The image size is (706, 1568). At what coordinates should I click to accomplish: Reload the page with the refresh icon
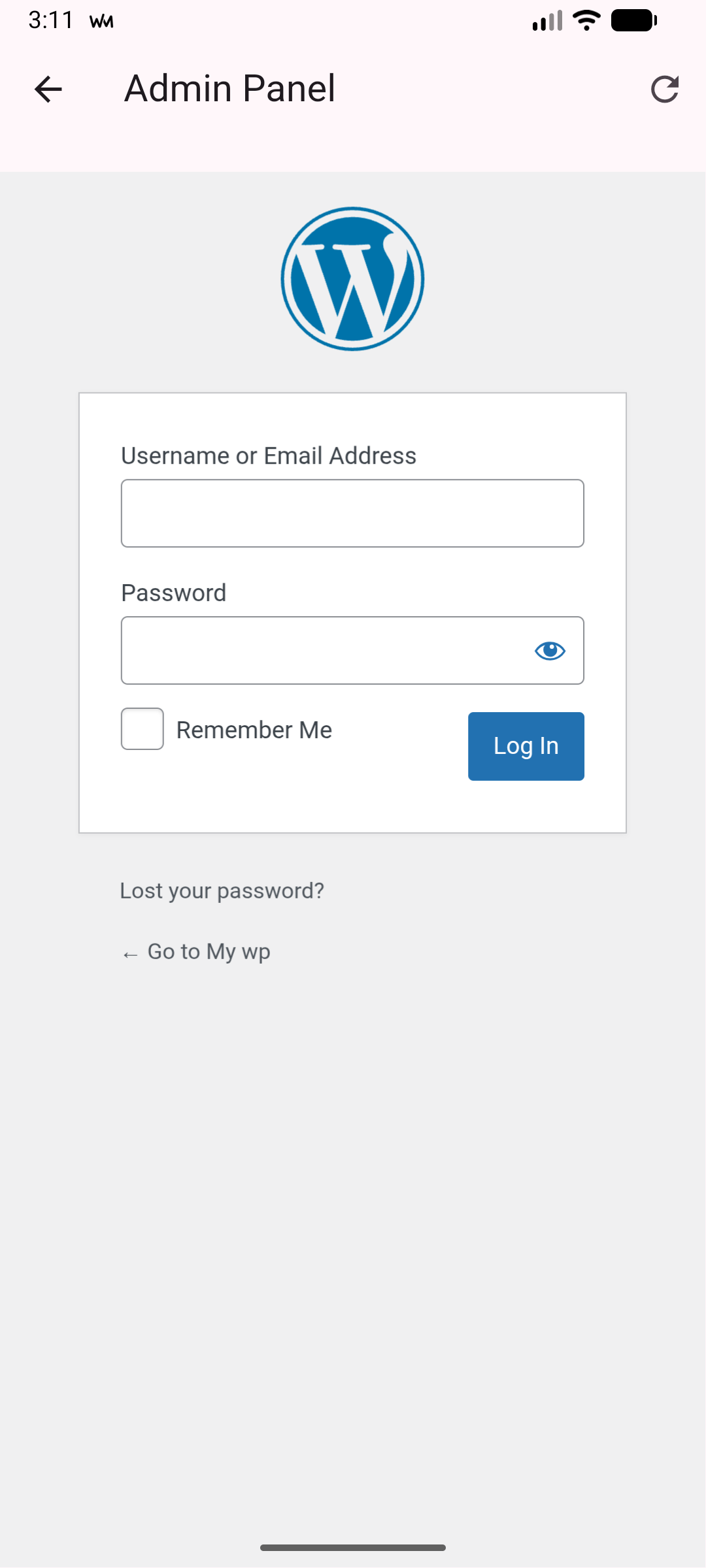[665, 89]
